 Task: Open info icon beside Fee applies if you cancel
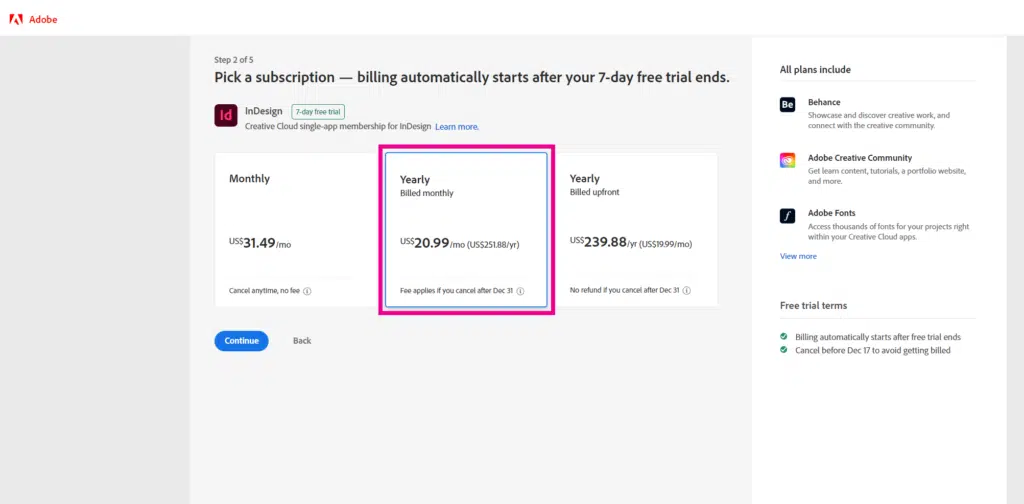pos(520,291)
